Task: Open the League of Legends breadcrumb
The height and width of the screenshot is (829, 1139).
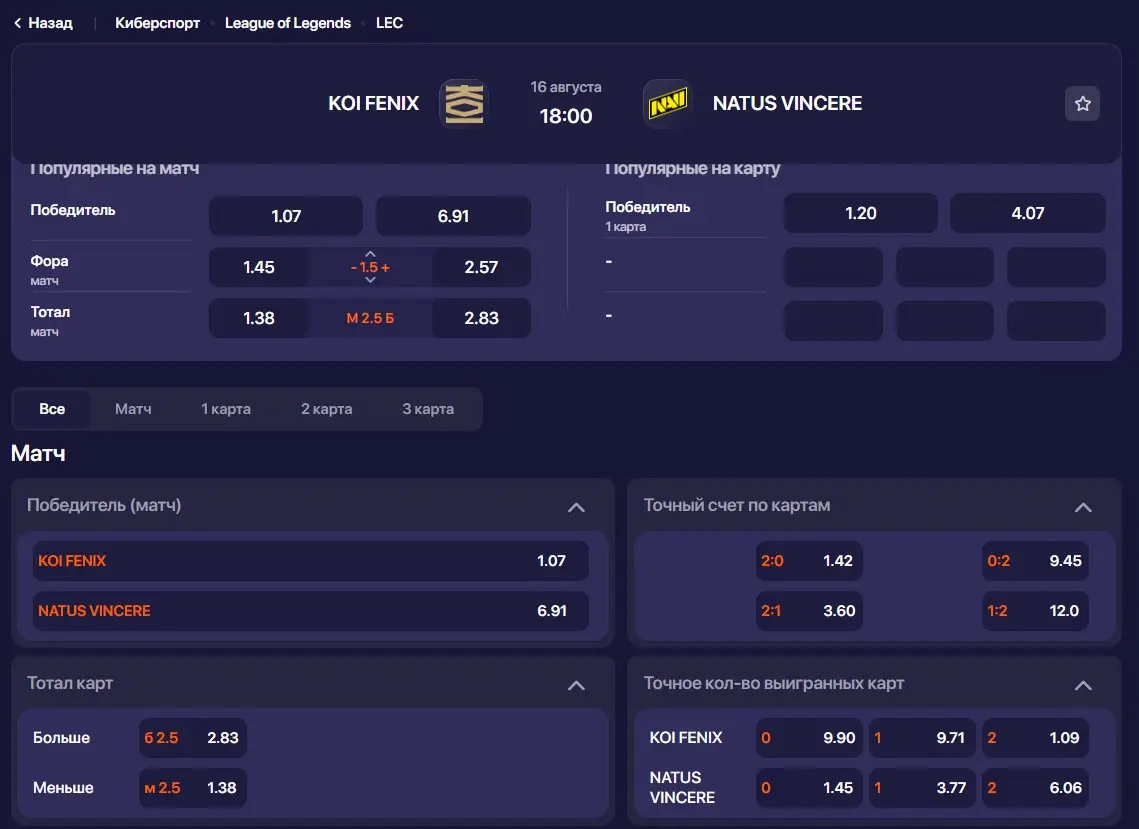Action: pos(288,22)
